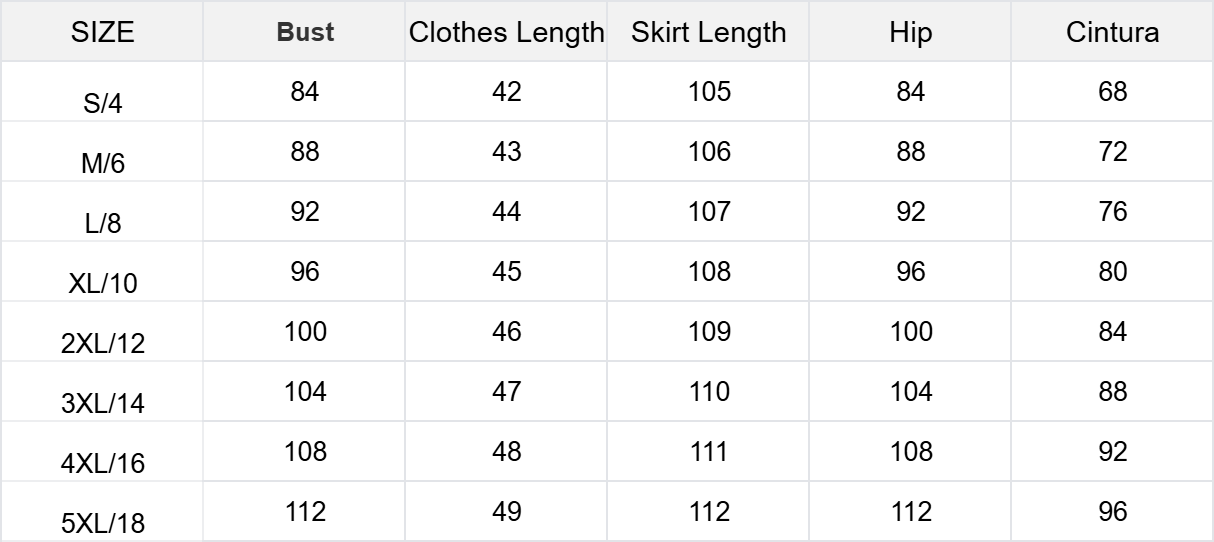Click the Hip column header
Viewport: 1214px width, 542px height.
pyautogui.click(x=911, y=32)
